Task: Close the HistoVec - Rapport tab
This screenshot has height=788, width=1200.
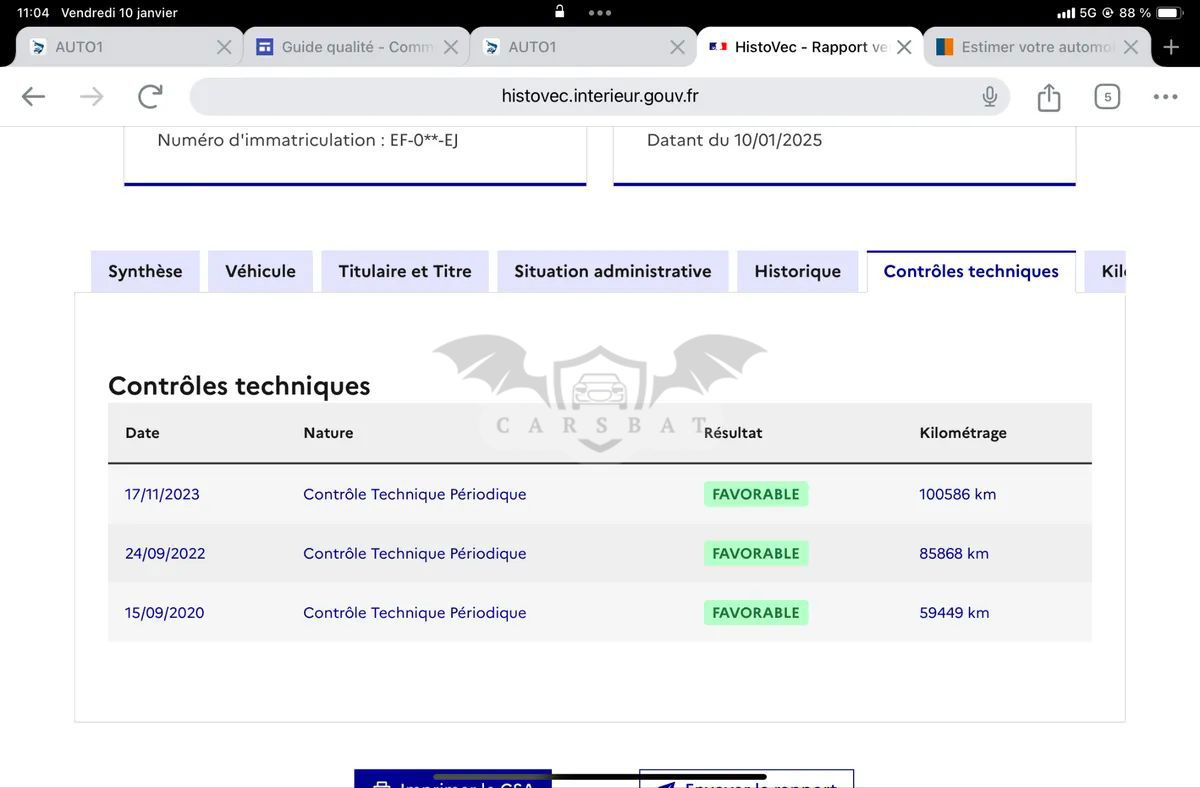Action: [x=904, y=47]
